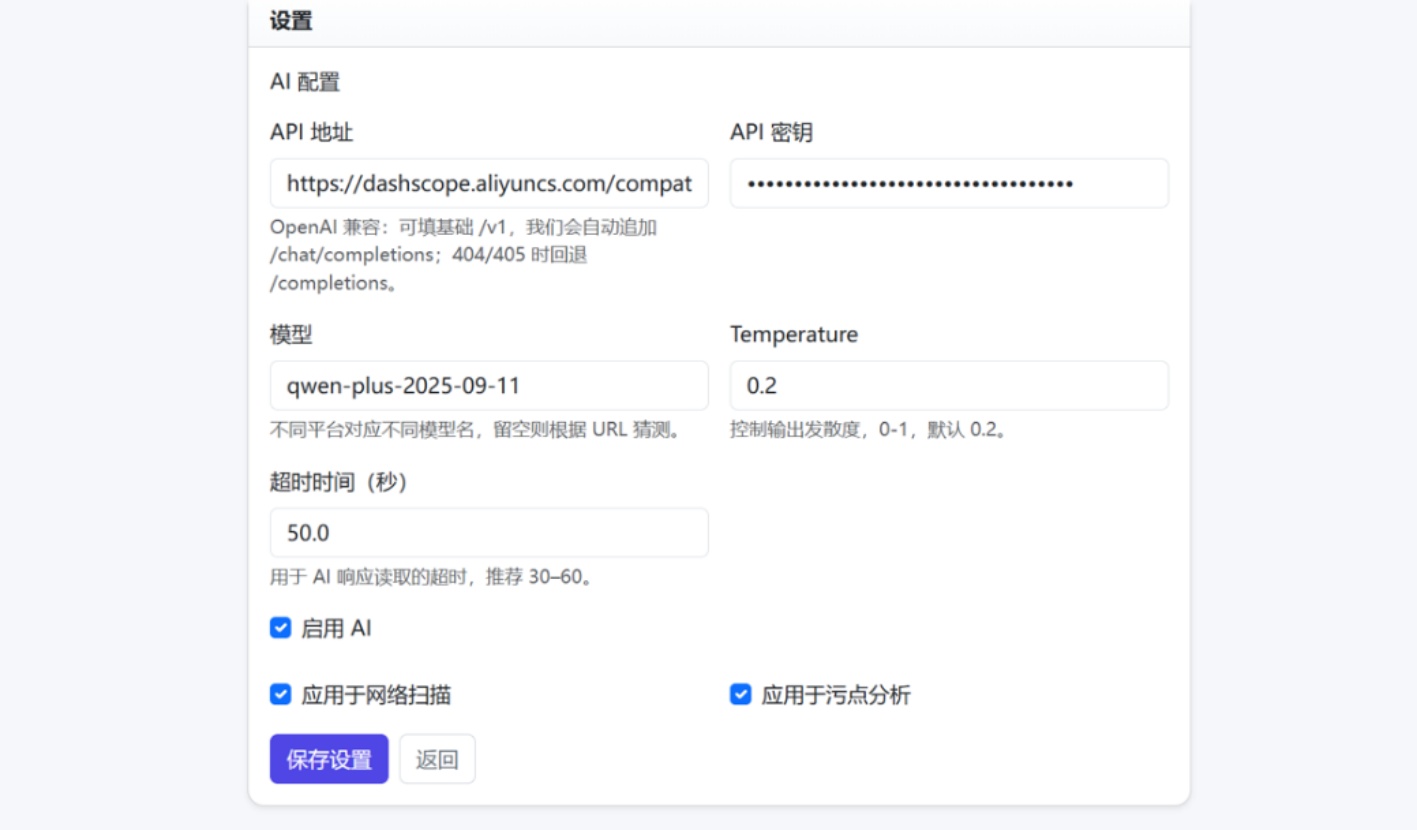Click the API 地址 URL input field
This screenshot has width=1417, height=830.
[488, 184]
